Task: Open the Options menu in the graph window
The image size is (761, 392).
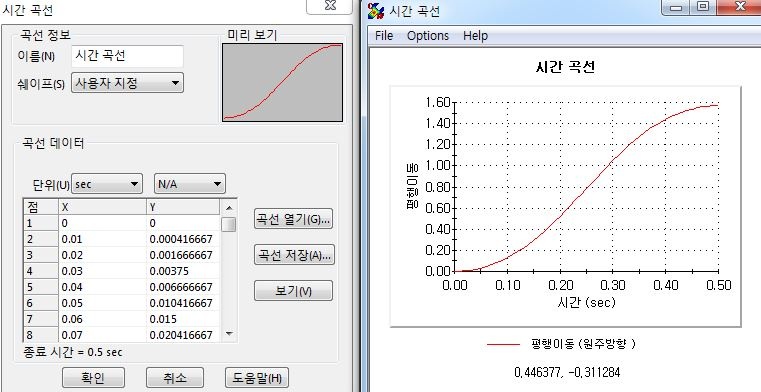Action: coord(428,35)
